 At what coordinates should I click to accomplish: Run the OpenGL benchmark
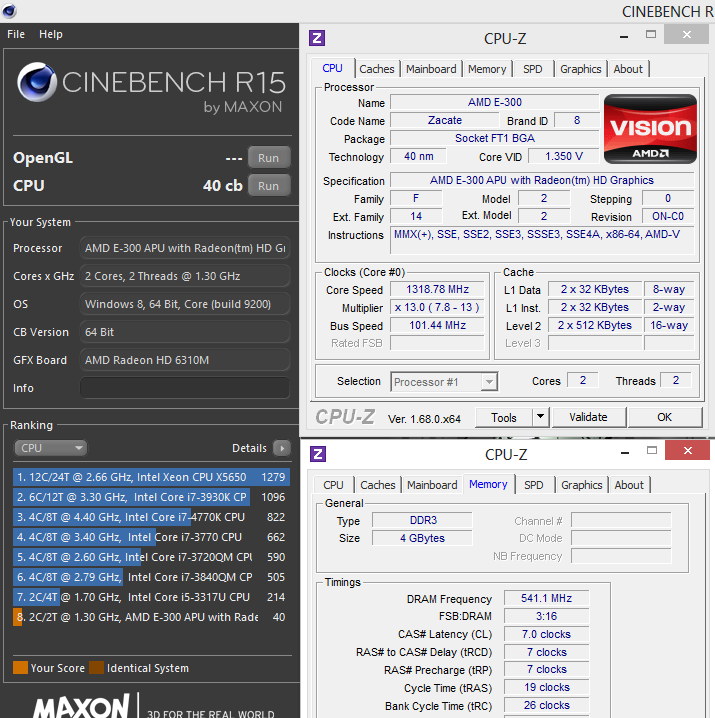click(269, 158)
